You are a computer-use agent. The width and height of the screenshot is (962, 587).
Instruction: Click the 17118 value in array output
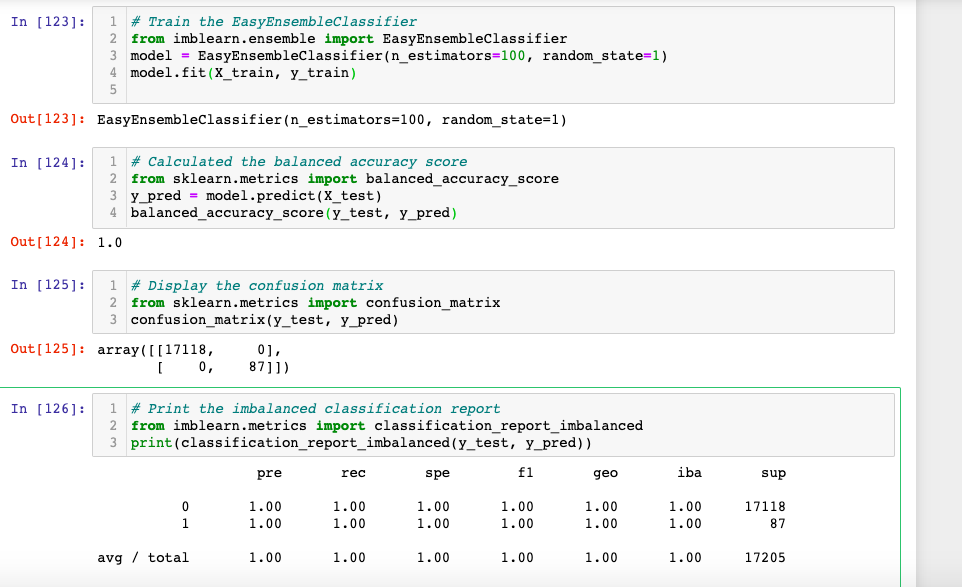point(185,350)
